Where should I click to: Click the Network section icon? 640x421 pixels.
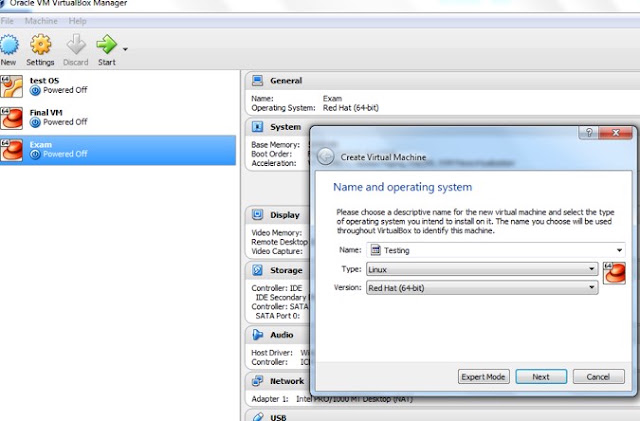click(258, 381)
